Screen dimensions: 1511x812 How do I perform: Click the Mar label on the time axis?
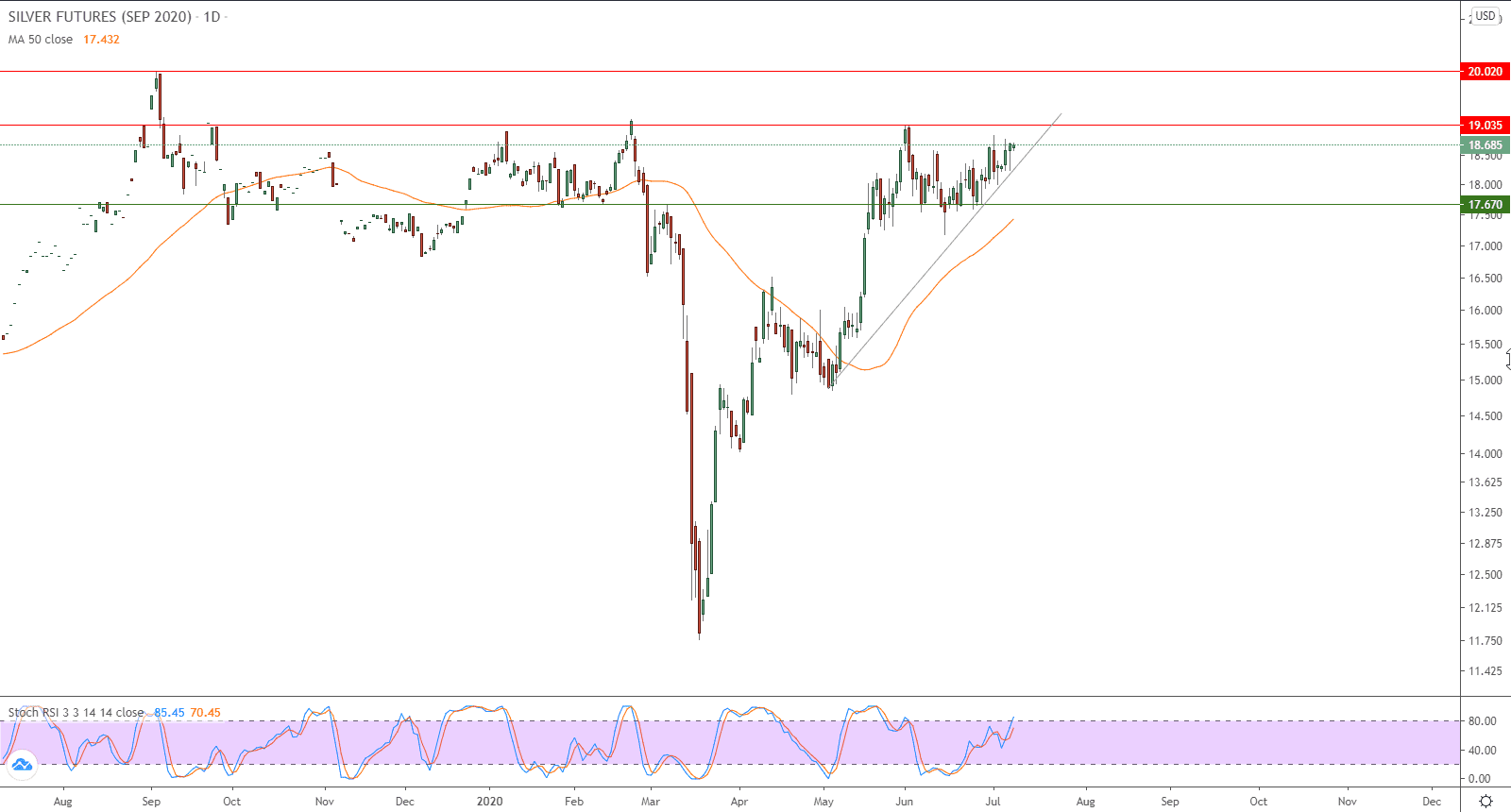point(651,802)
